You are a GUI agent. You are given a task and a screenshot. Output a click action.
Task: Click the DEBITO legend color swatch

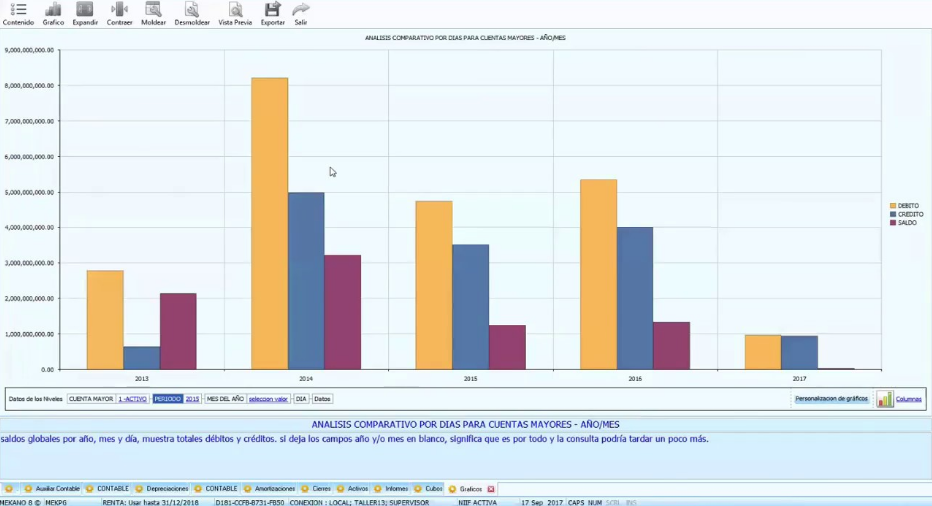[893, 206]
